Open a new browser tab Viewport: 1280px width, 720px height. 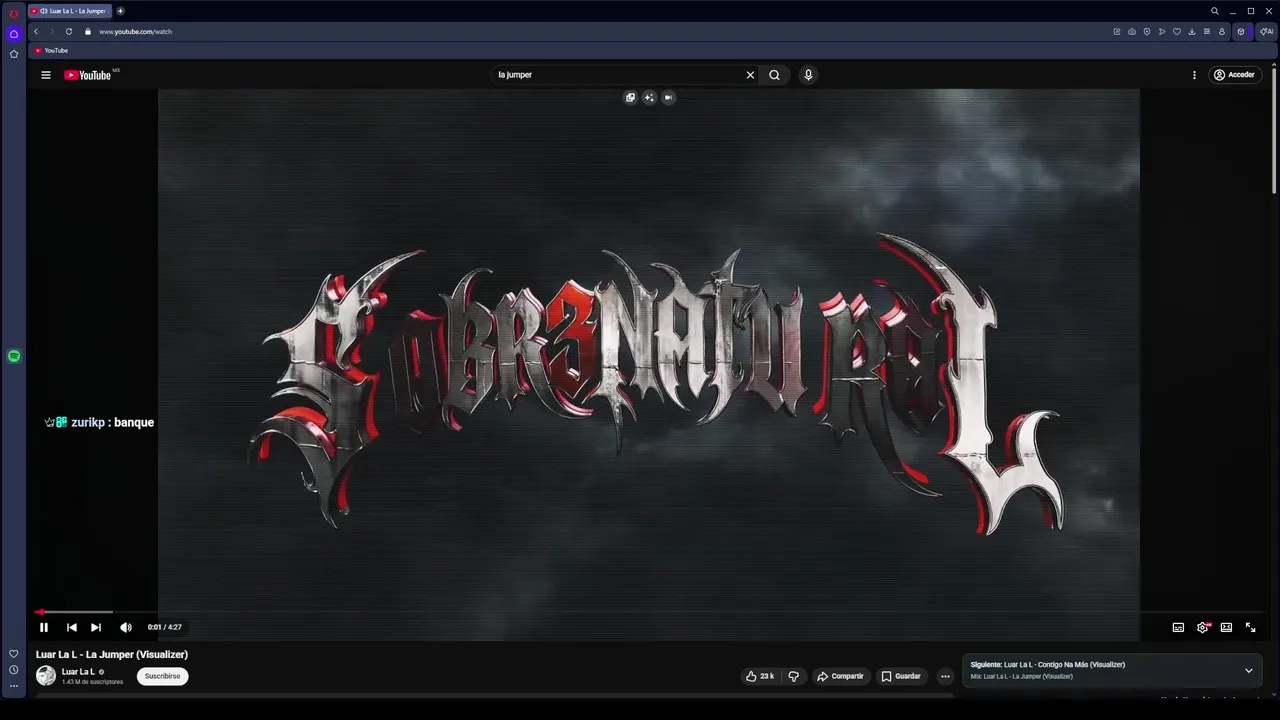[x=120, y=11]
